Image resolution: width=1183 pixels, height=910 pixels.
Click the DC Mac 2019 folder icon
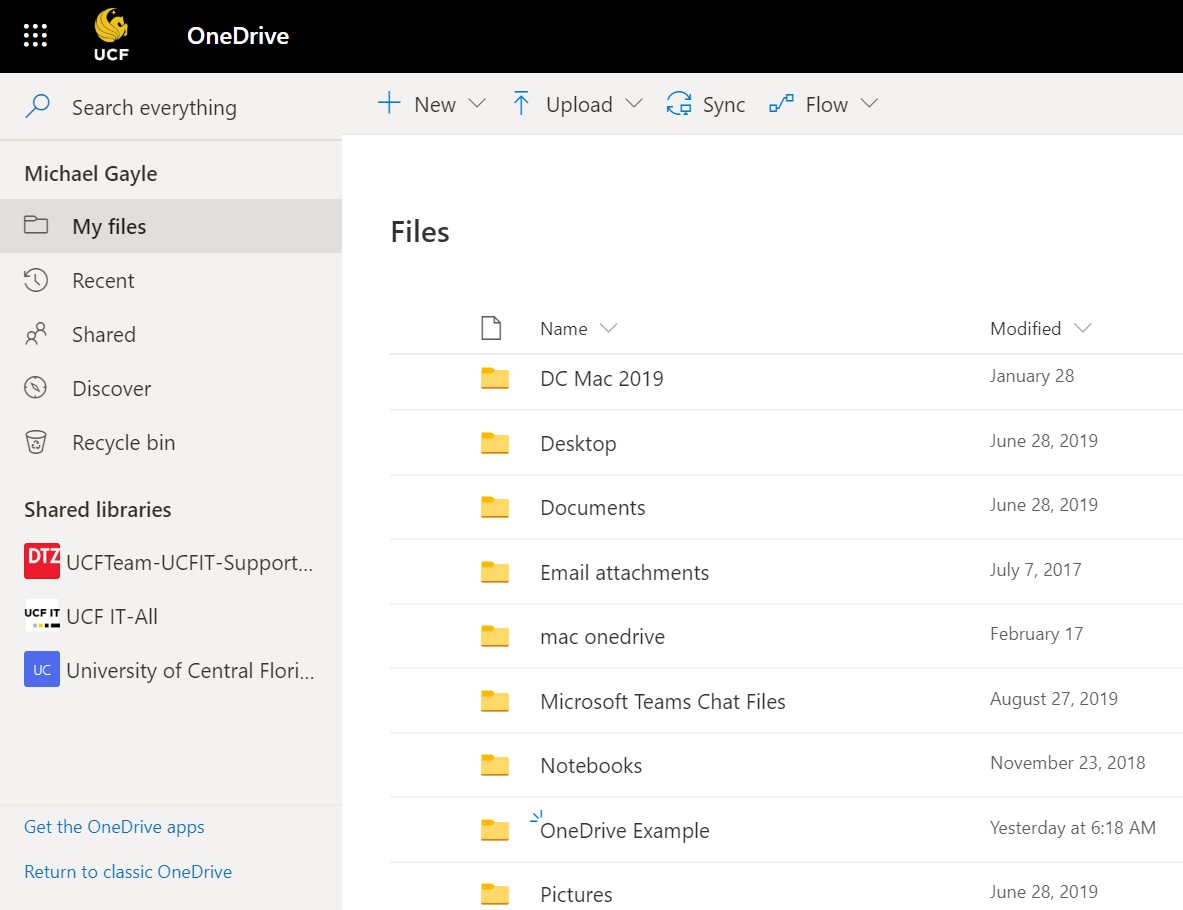[495, 378]
